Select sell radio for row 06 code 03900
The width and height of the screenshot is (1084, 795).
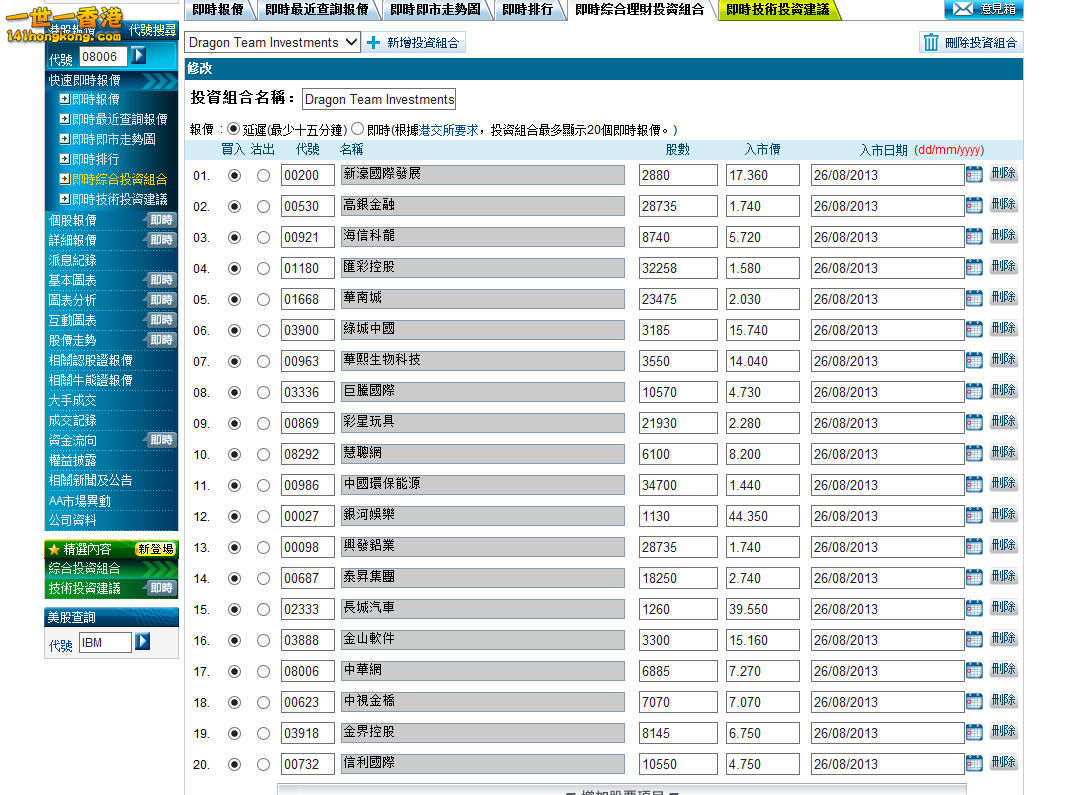click(x=263, y=330)
